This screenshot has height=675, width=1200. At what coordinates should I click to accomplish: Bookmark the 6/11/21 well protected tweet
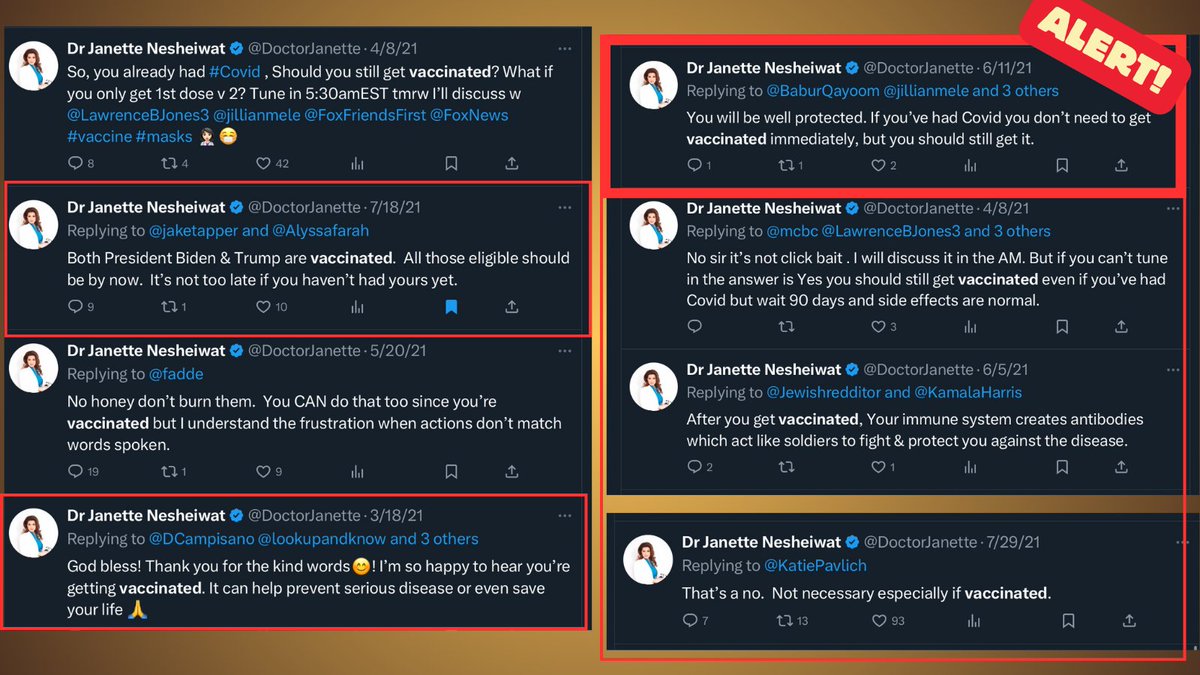1062,165
